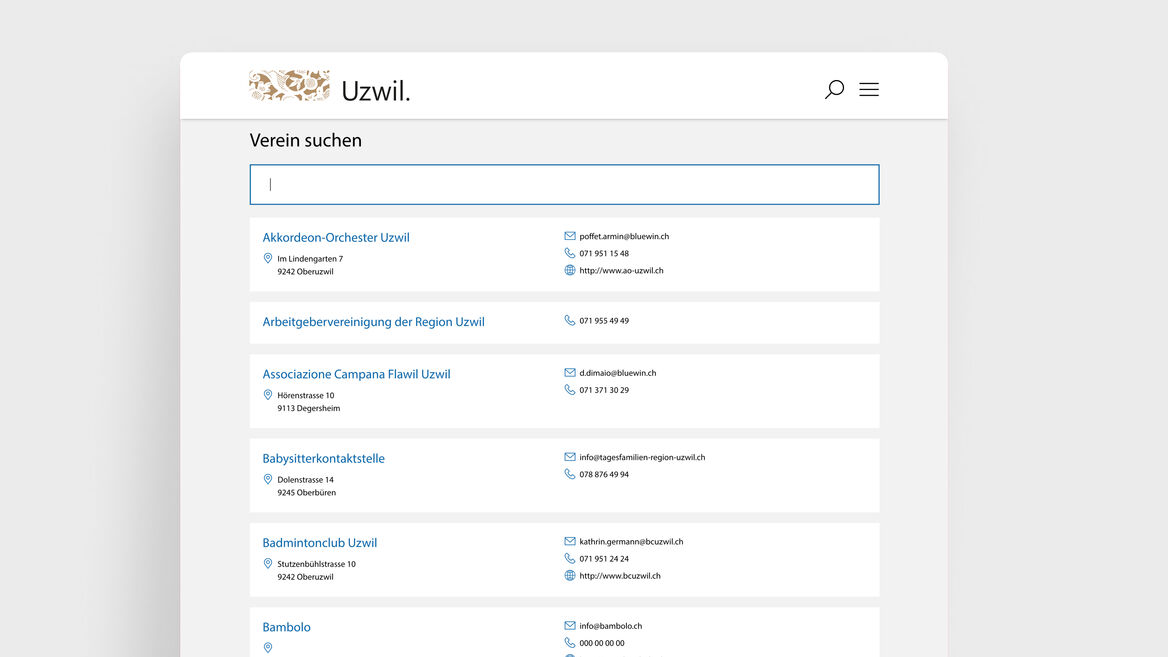Visit http://www.bcuzwil.ch website link
1168x657 pixels.
[620, 576]
